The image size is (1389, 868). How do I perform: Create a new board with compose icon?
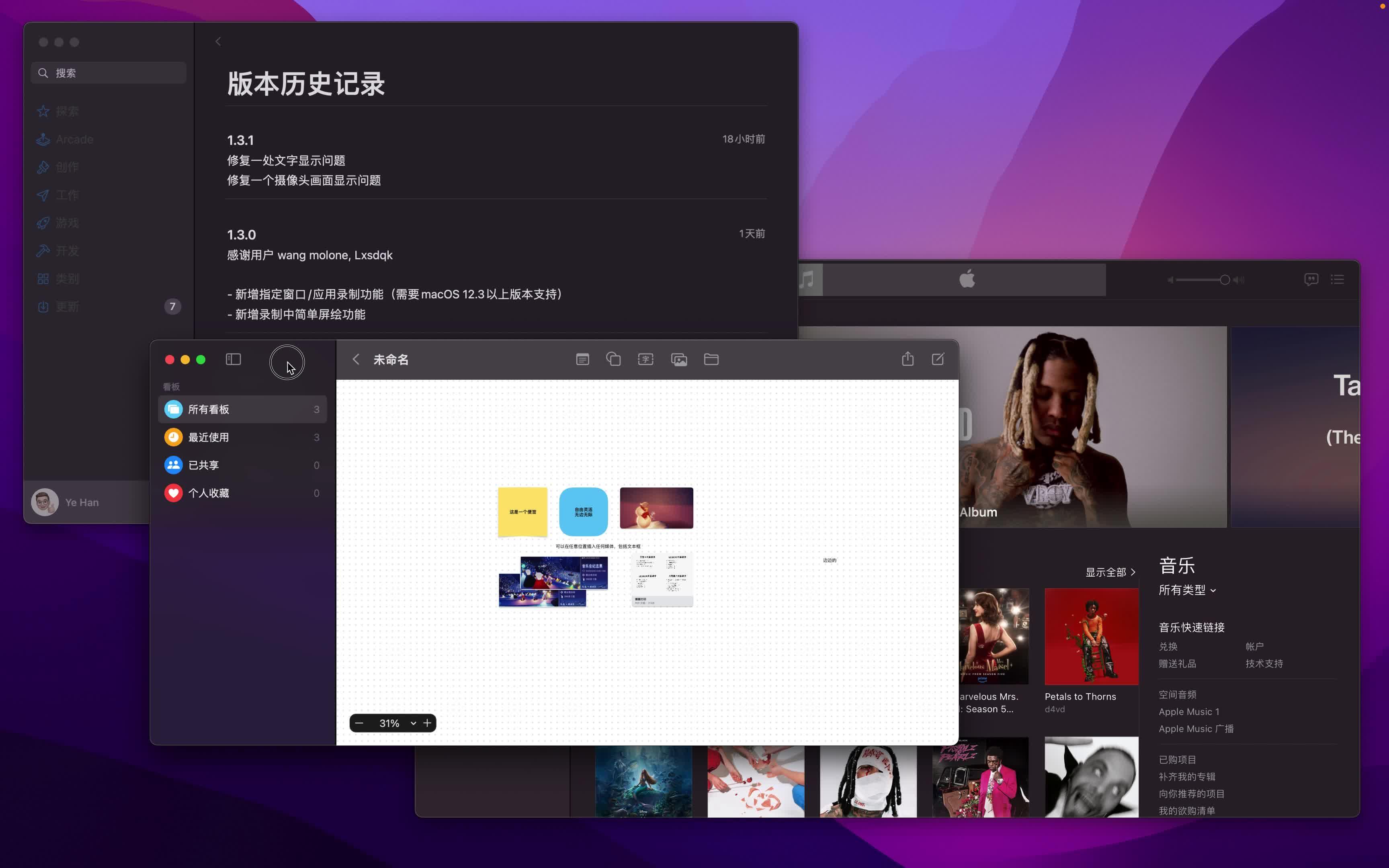tap(938, 359)
